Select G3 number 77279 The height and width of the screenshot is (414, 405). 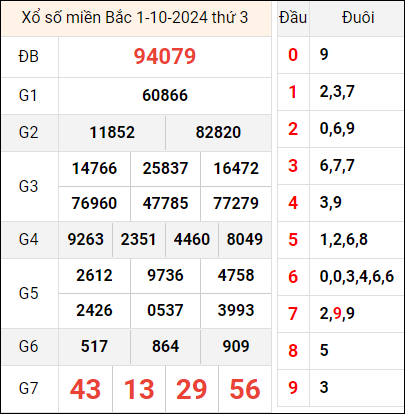tap(236, 203)
